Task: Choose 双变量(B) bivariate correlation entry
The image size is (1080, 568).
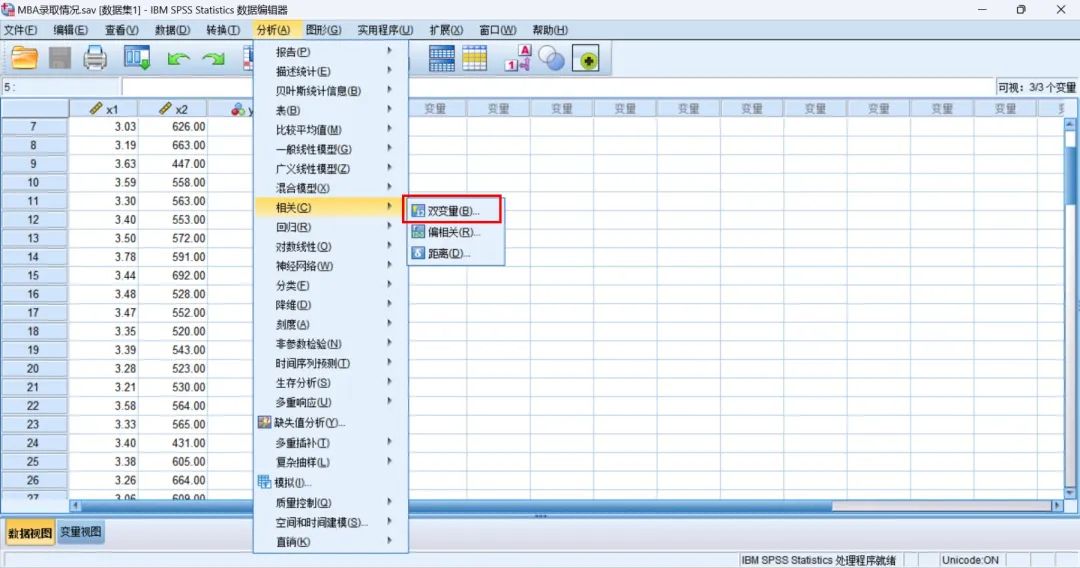Action: 452,211
